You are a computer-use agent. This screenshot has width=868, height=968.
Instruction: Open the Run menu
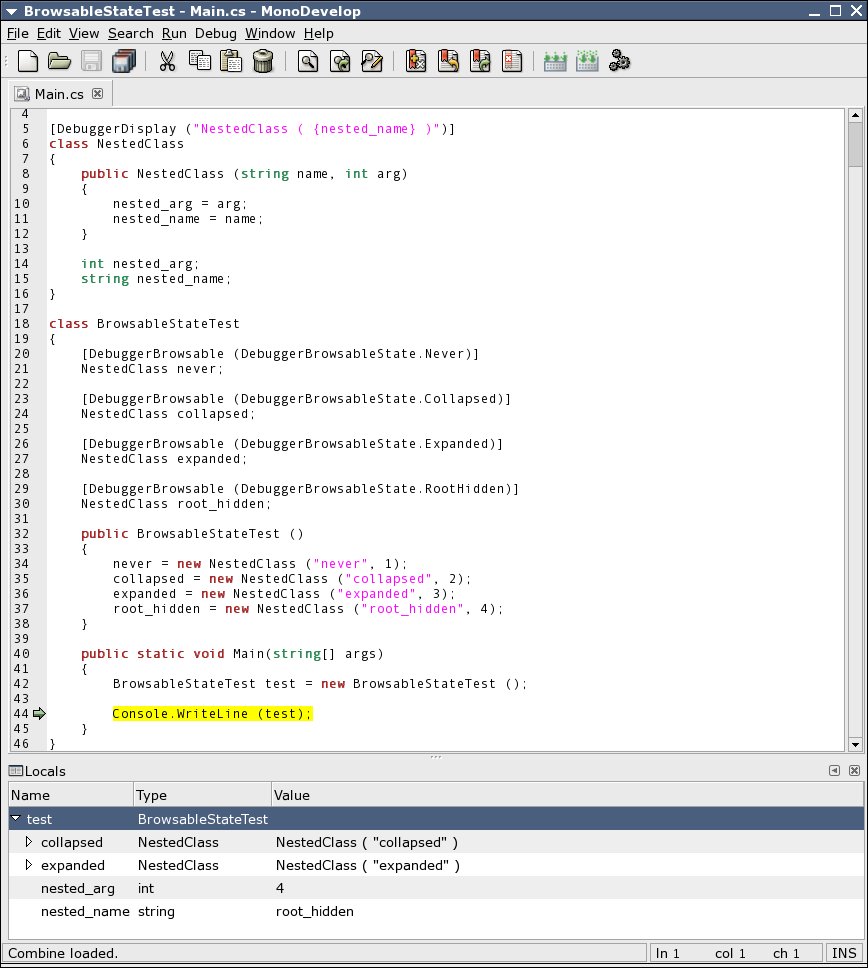pos(174,33)
